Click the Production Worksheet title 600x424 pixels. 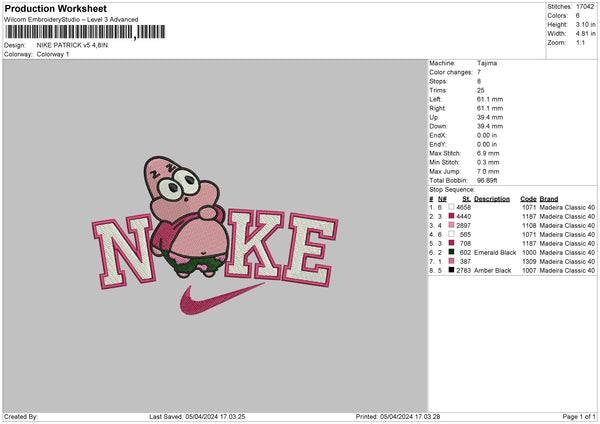(x=55, y=8)
